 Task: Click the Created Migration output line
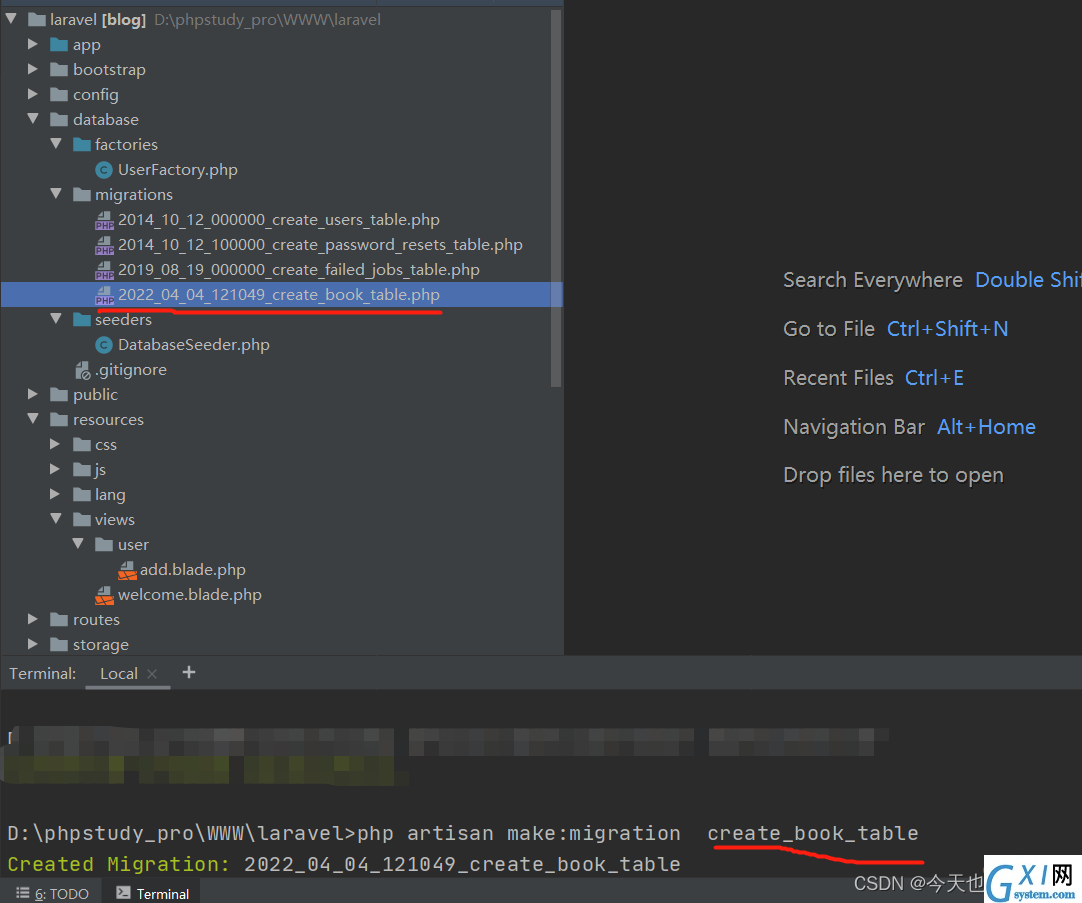[x=344, y=864]
